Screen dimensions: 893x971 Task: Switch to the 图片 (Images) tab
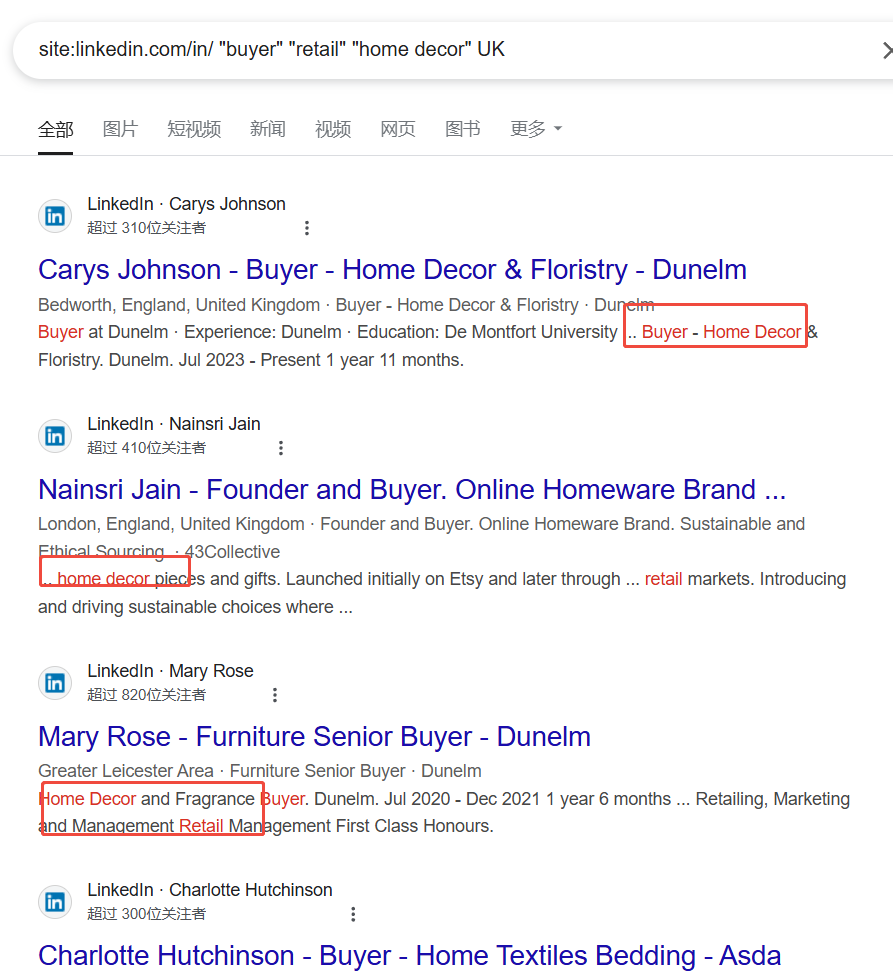tap(120, 129)
